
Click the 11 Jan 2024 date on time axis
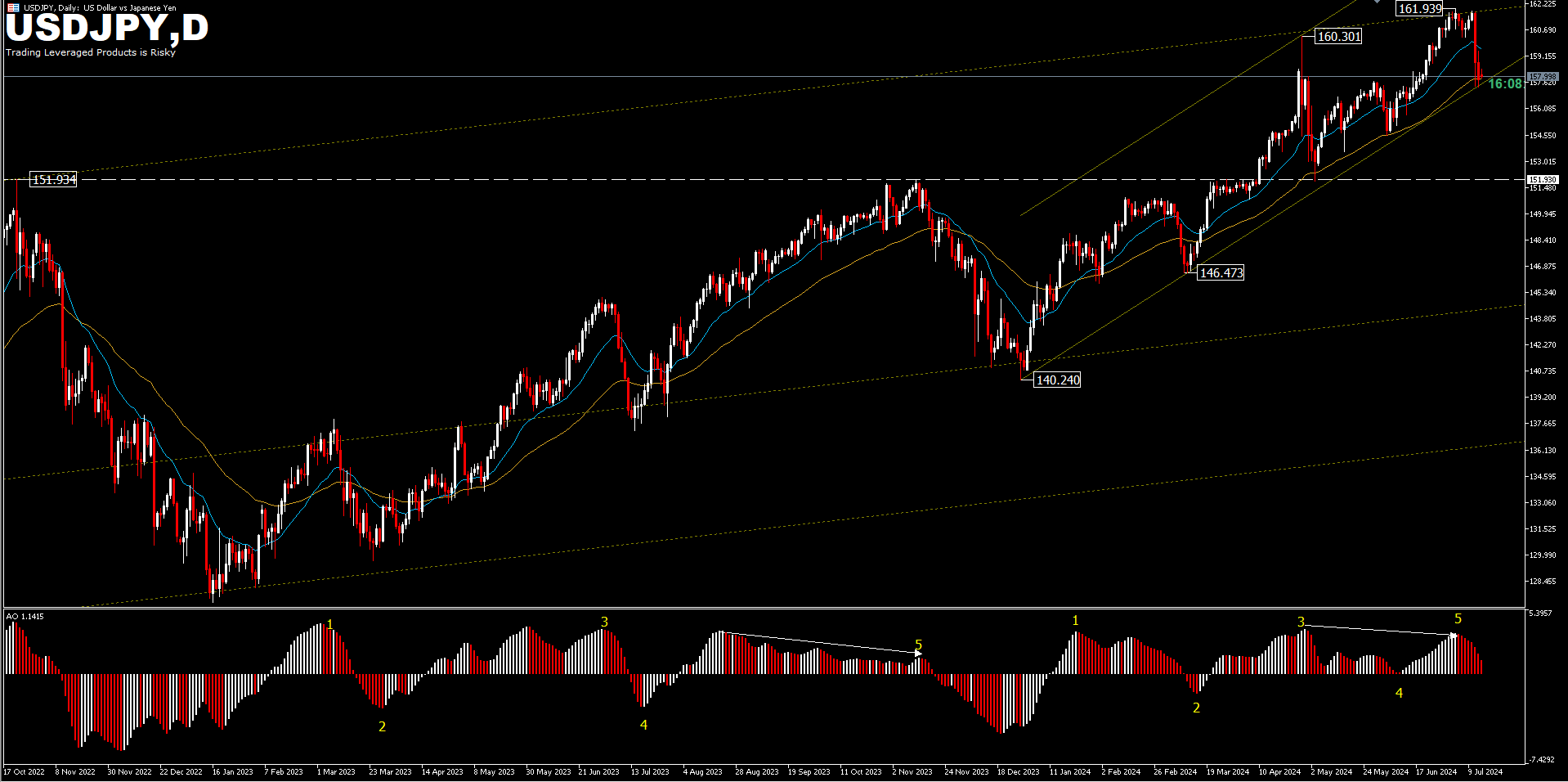pos(1069,771)
